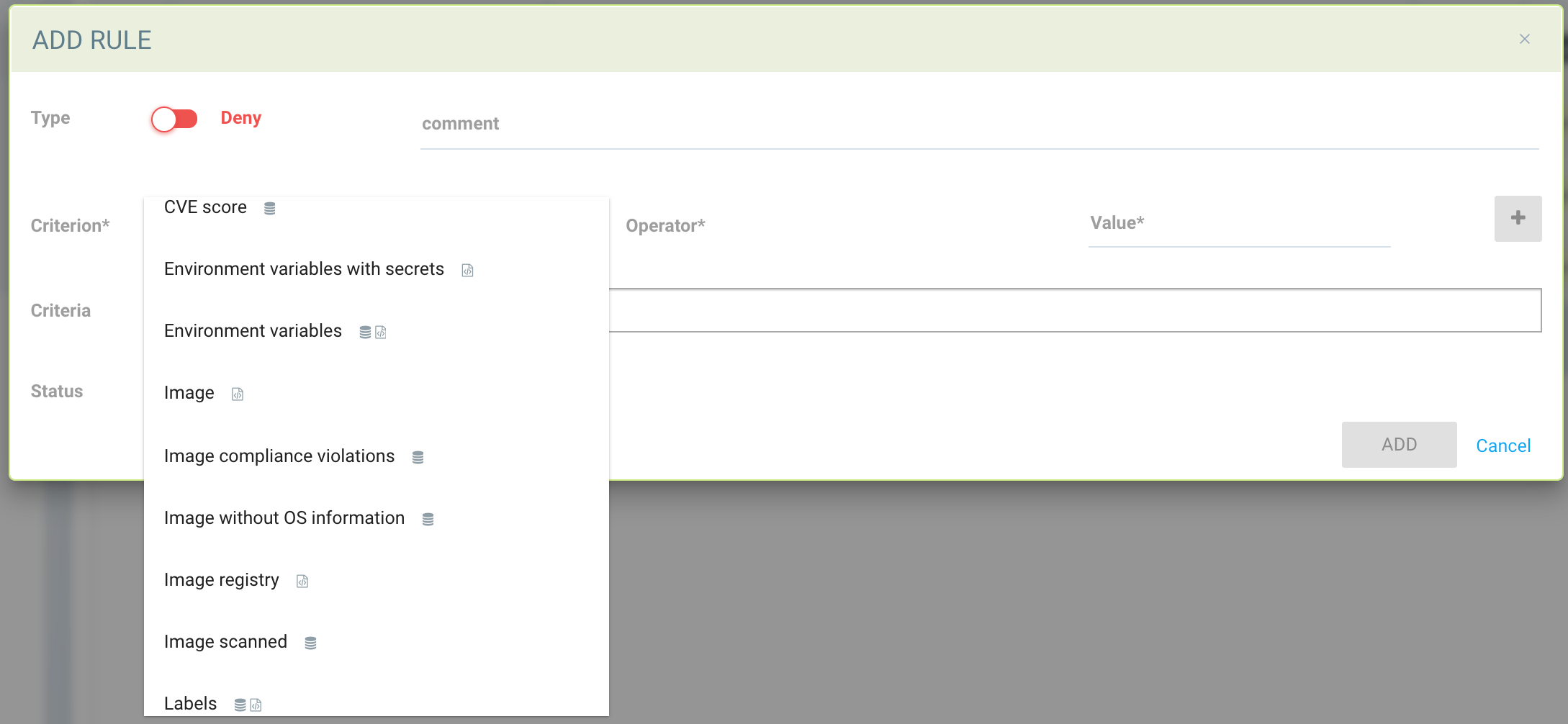Click the Cancel link
This screenshot has height=724, width=1568.
tap(1503, 445)
